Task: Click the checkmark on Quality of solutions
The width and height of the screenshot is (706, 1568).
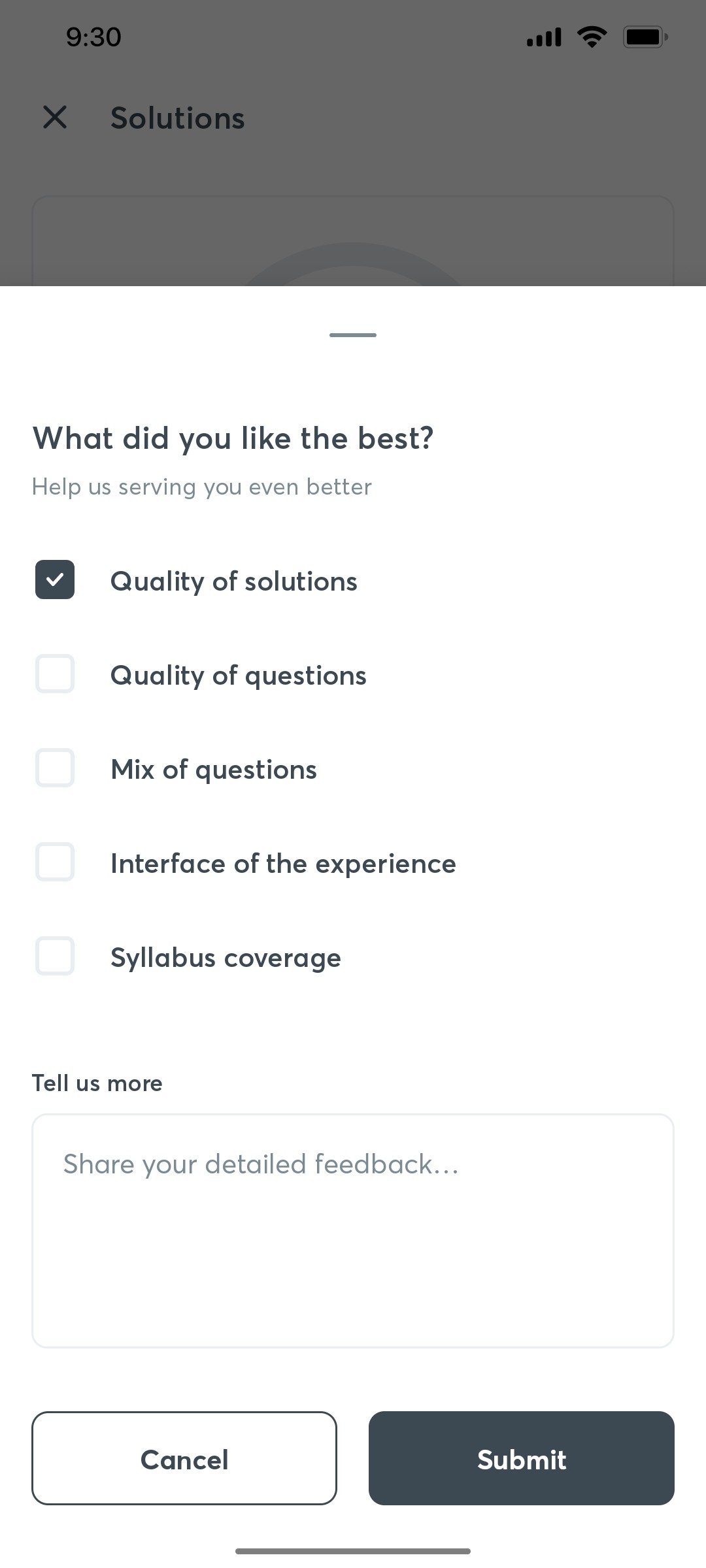Action: click(x=54, y=580)
